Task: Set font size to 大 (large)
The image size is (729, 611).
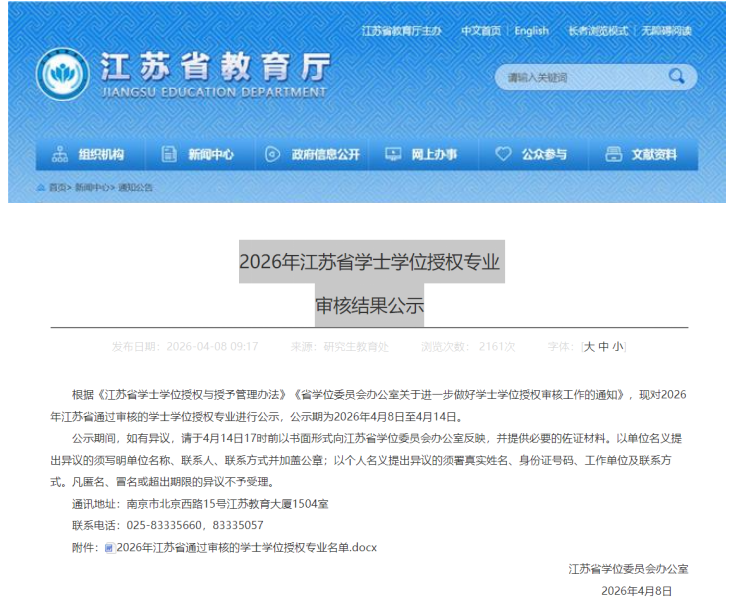Action: 589,346
